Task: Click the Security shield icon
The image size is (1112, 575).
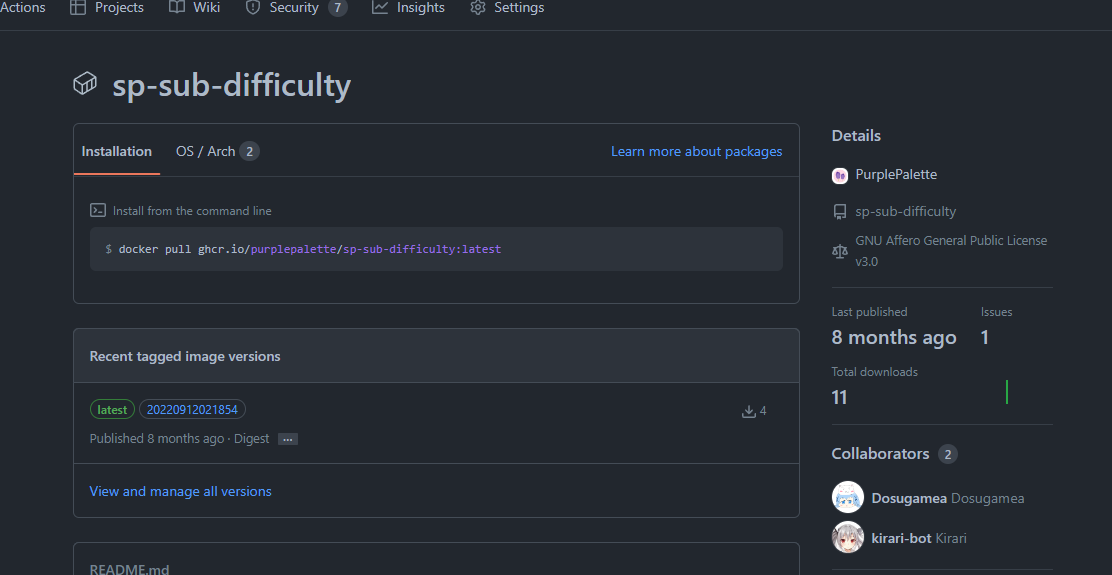Action: 252,8
